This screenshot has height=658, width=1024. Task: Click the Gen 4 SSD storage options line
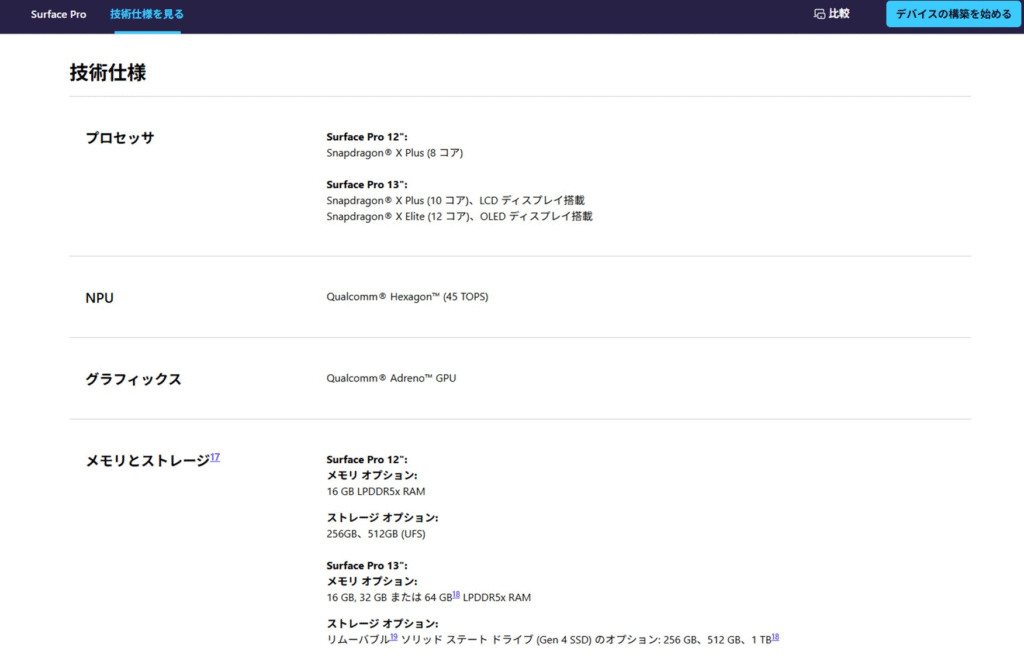552,640
